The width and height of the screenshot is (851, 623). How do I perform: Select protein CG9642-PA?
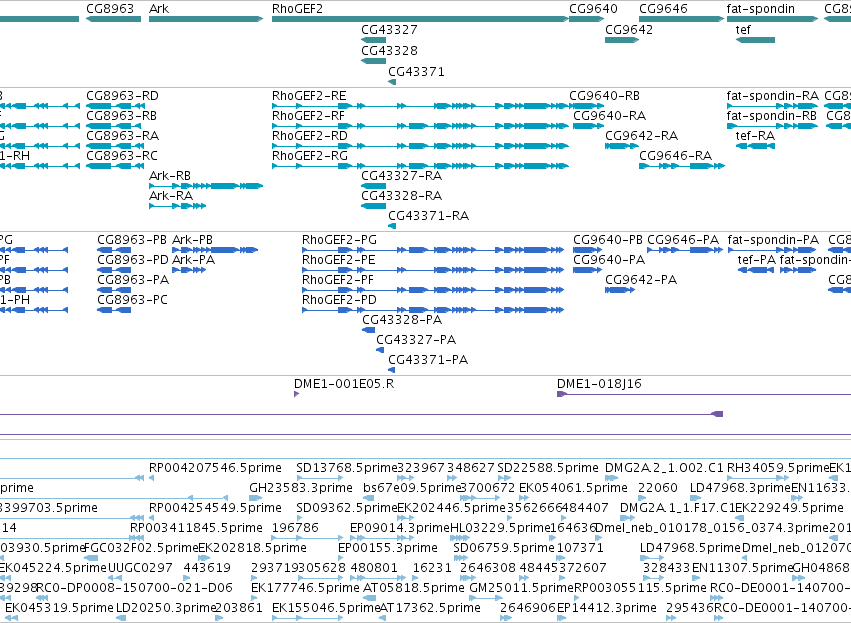pos(641,280)
